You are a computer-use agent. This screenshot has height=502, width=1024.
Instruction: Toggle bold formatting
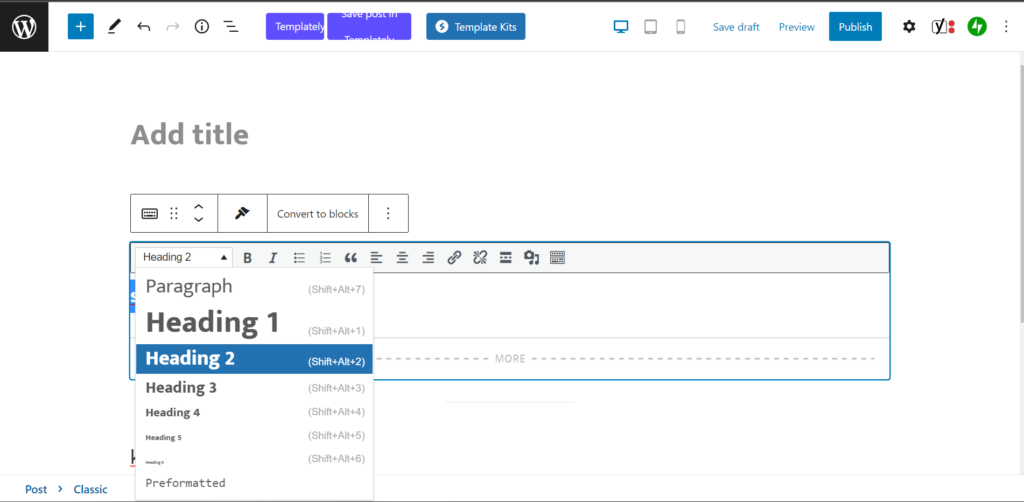click(x=248, y=258)
